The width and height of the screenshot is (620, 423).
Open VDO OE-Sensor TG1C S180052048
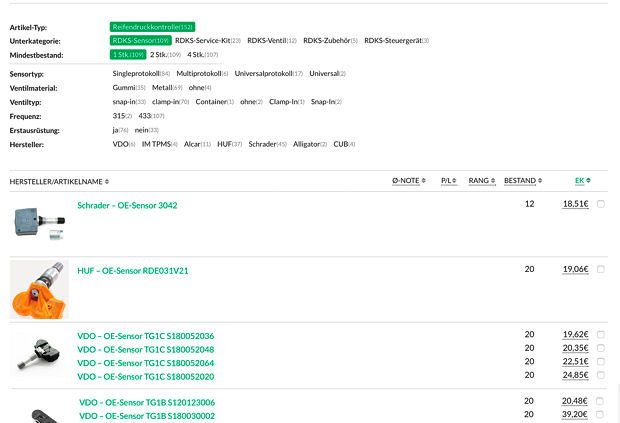[x=146, y=349]
